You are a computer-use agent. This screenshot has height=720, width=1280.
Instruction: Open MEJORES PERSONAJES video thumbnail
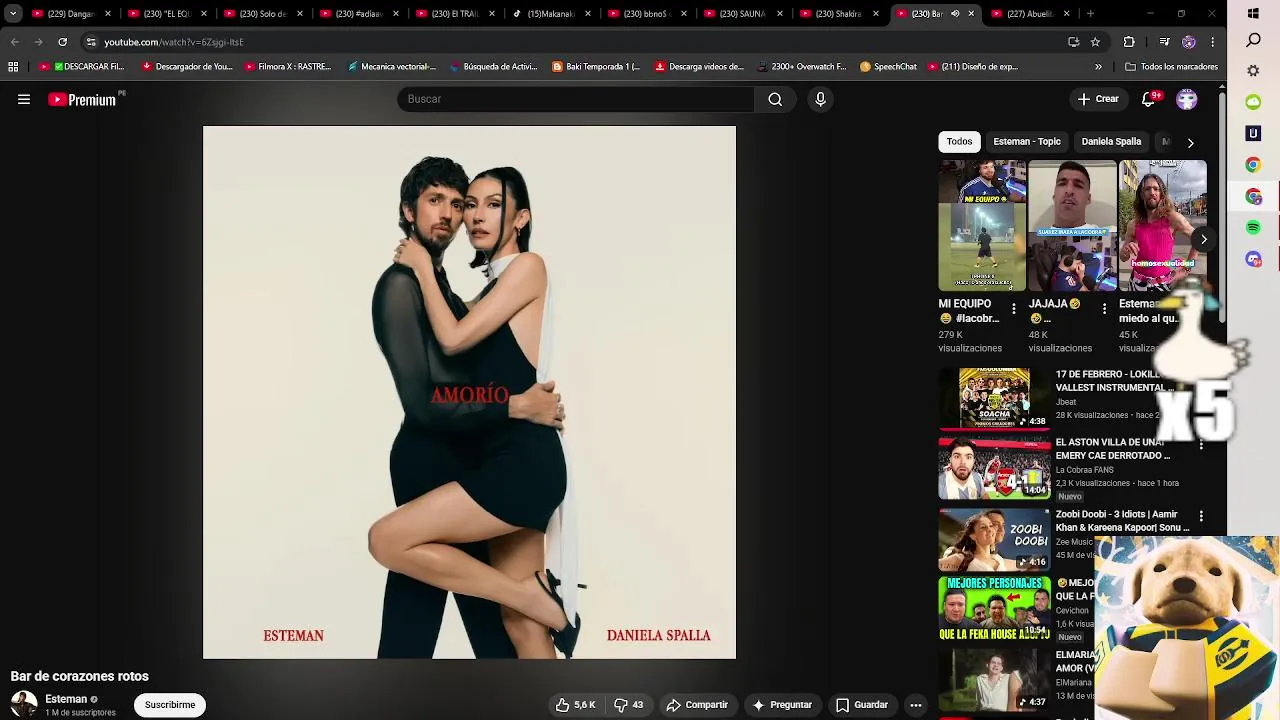click(x=994, y=610)
